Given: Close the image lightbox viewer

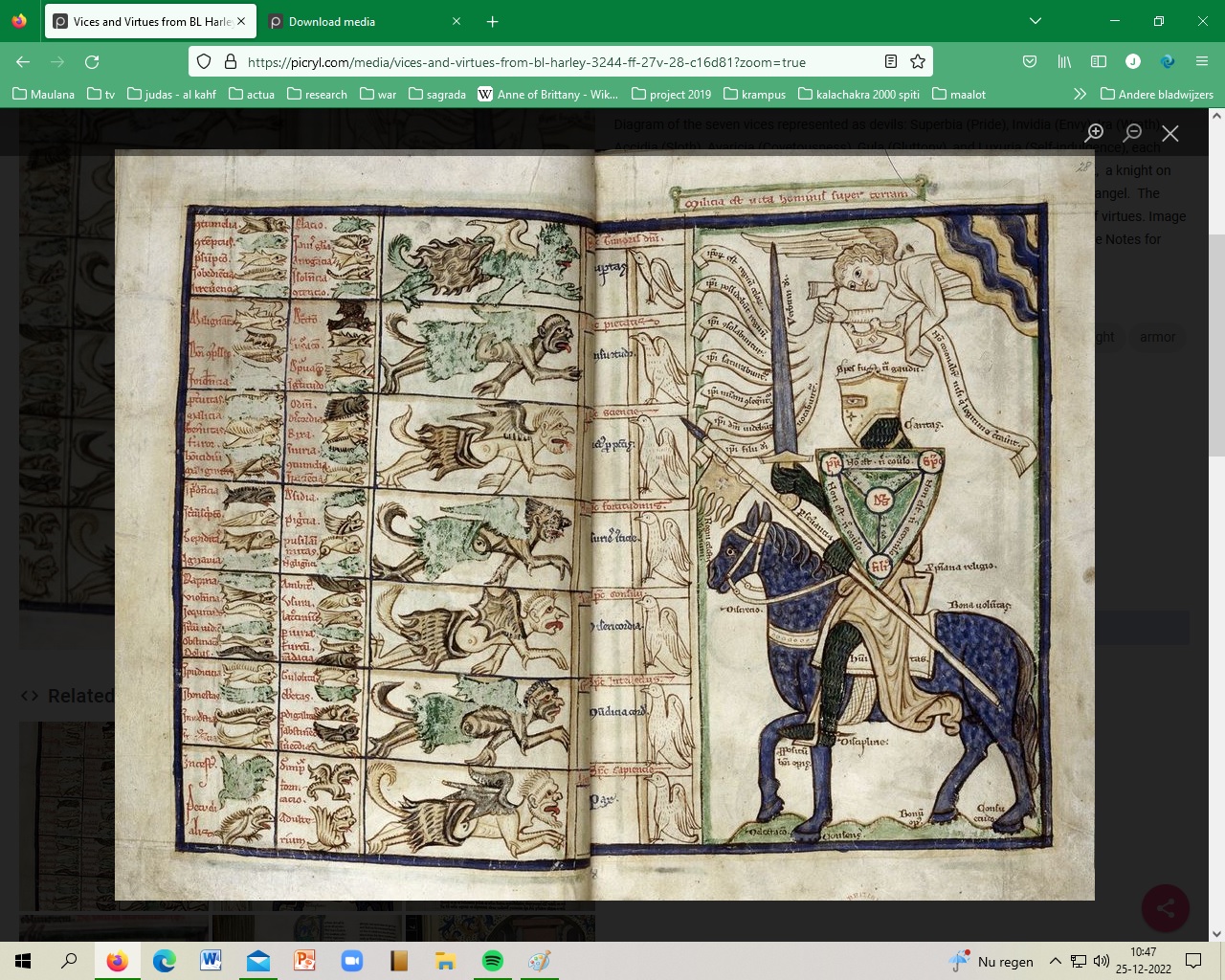Looking at the screenshot, I should click(1169, 133).
